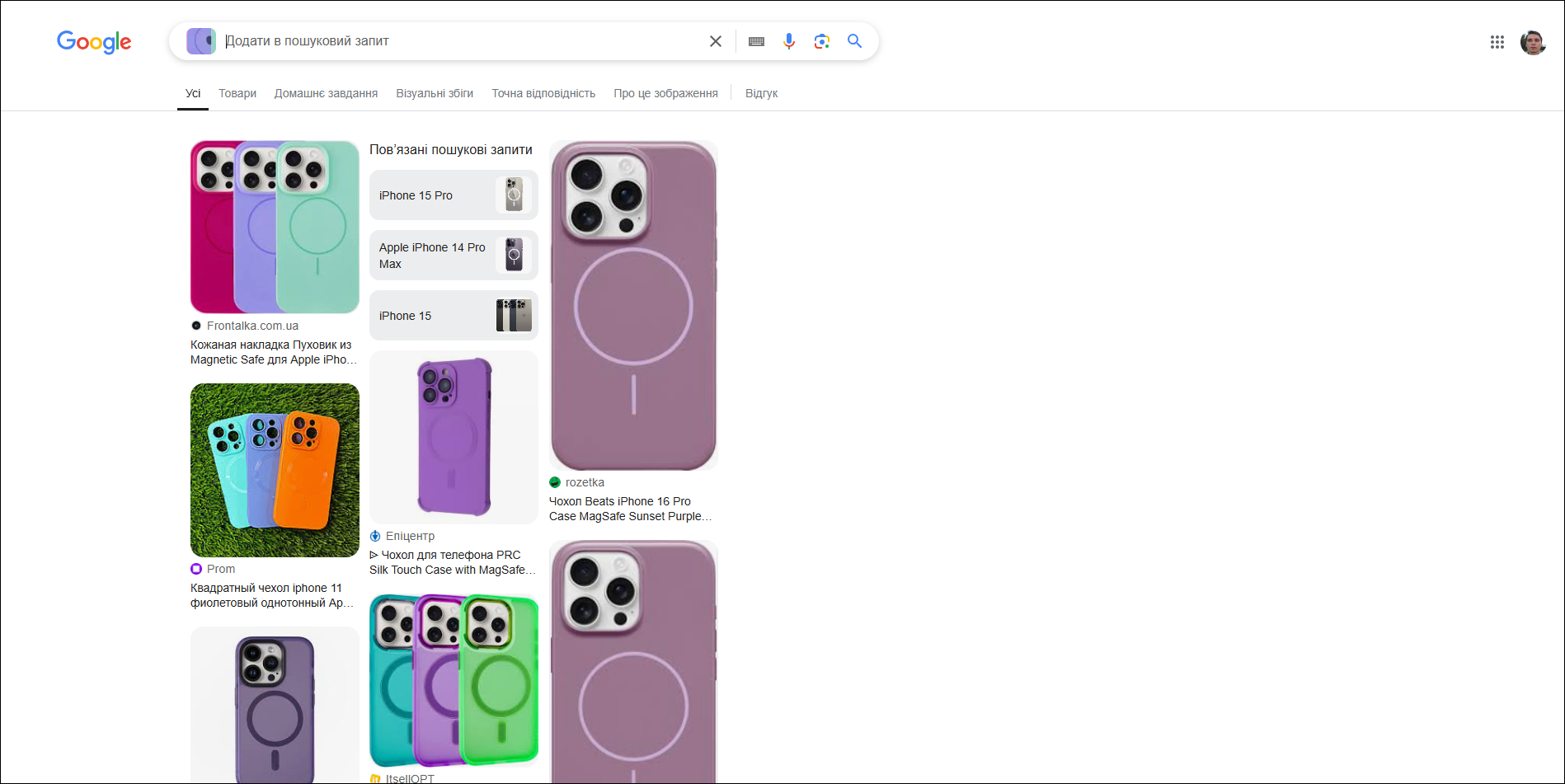Click the image chip in search box
1565x784 pixels.
(200, 41)
